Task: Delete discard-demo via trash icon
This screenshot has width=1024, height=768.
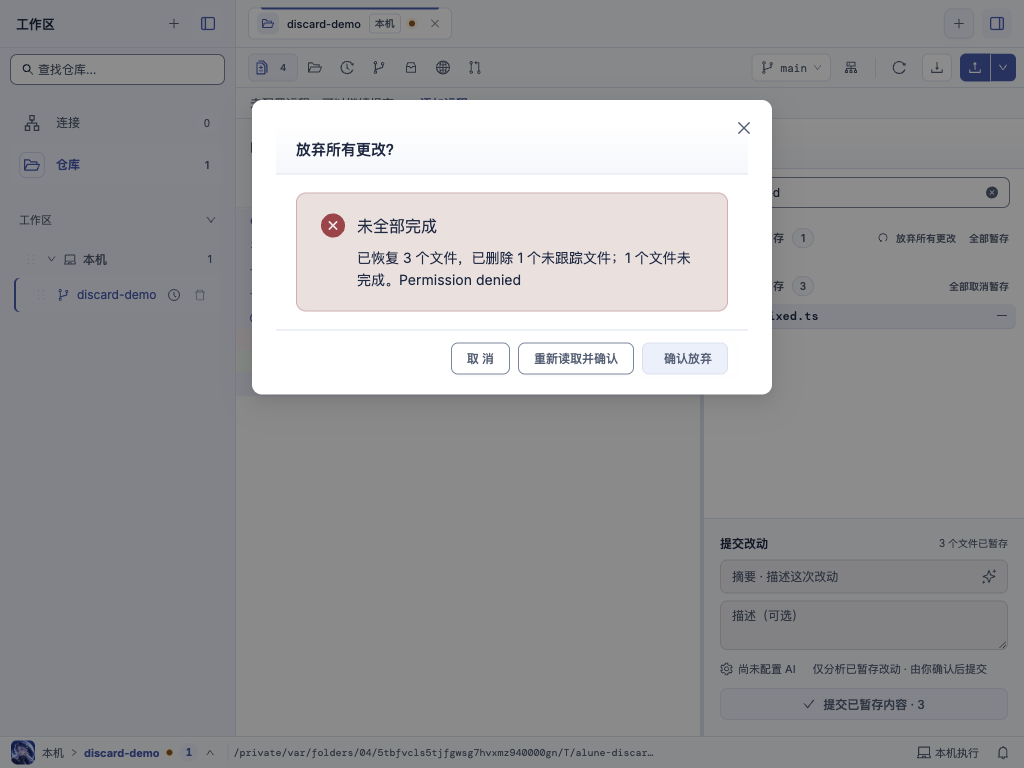Action: pos(200,295)
